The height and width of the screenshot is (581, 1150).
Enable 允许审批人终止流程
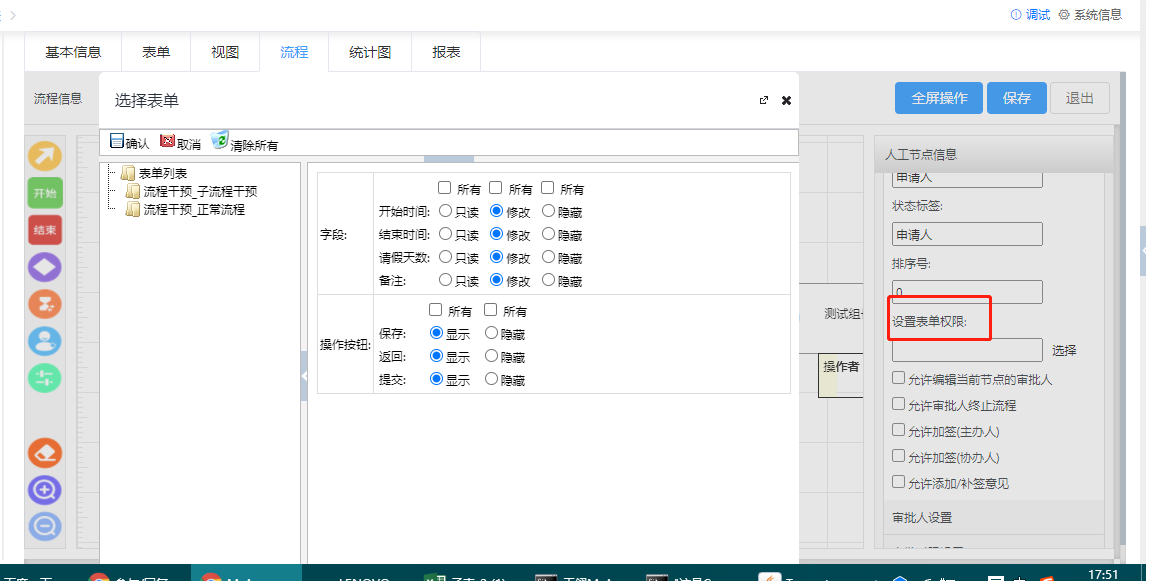click(898, 404)
